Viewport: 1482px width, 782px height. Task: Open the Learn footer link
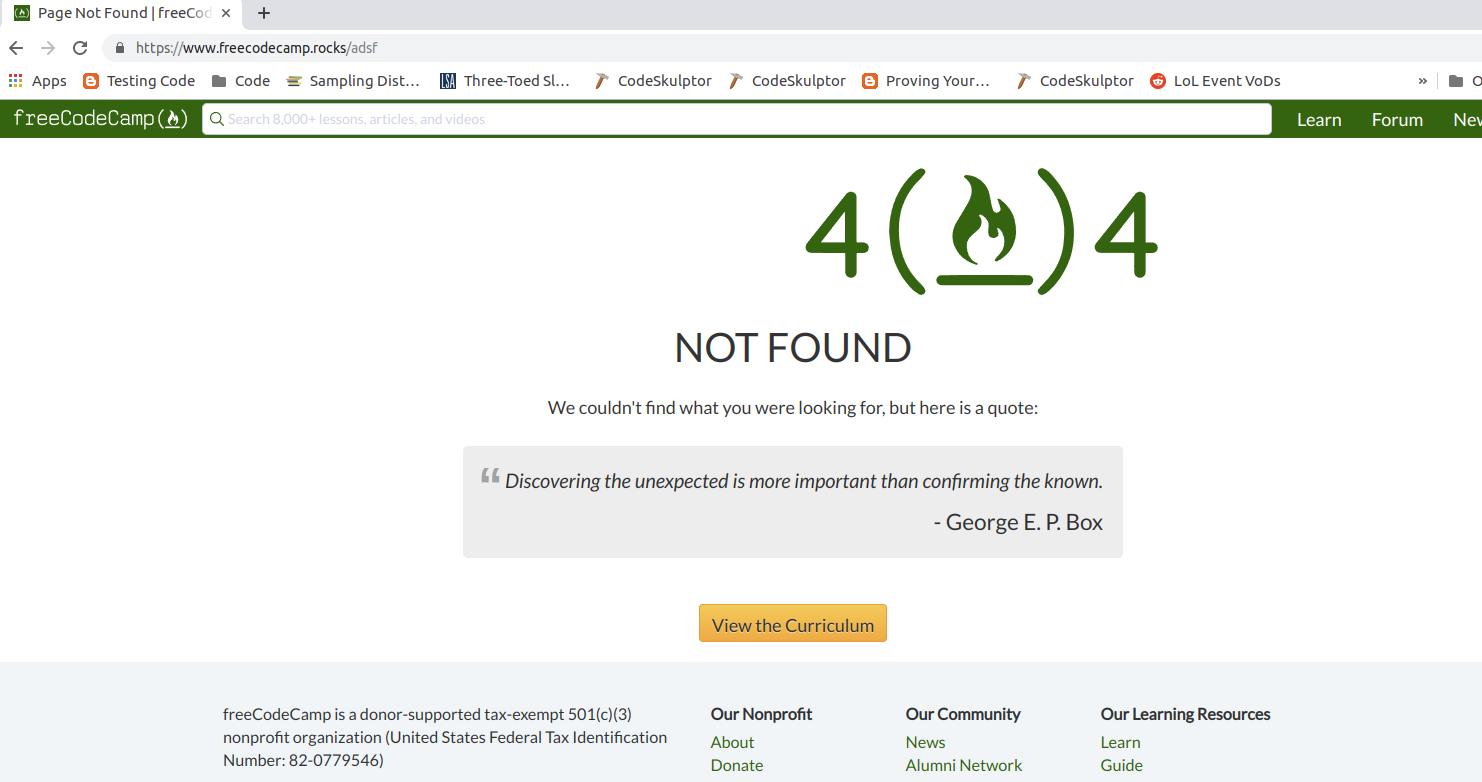coord(1120,742)
